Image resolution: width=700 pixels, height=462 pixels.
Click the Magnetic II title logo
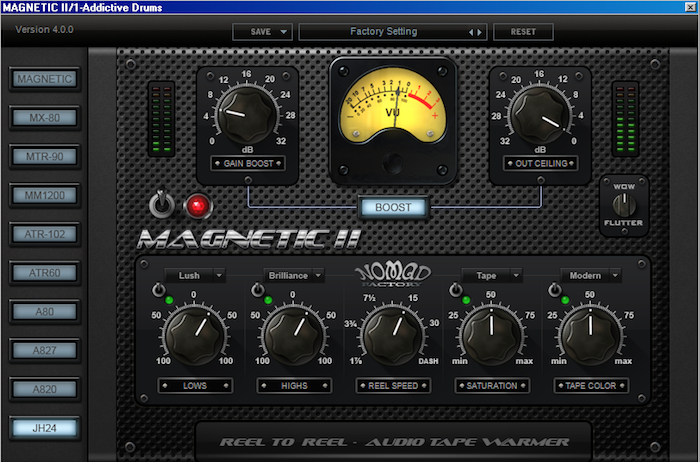pyautogui.click(x=249, y=240)
